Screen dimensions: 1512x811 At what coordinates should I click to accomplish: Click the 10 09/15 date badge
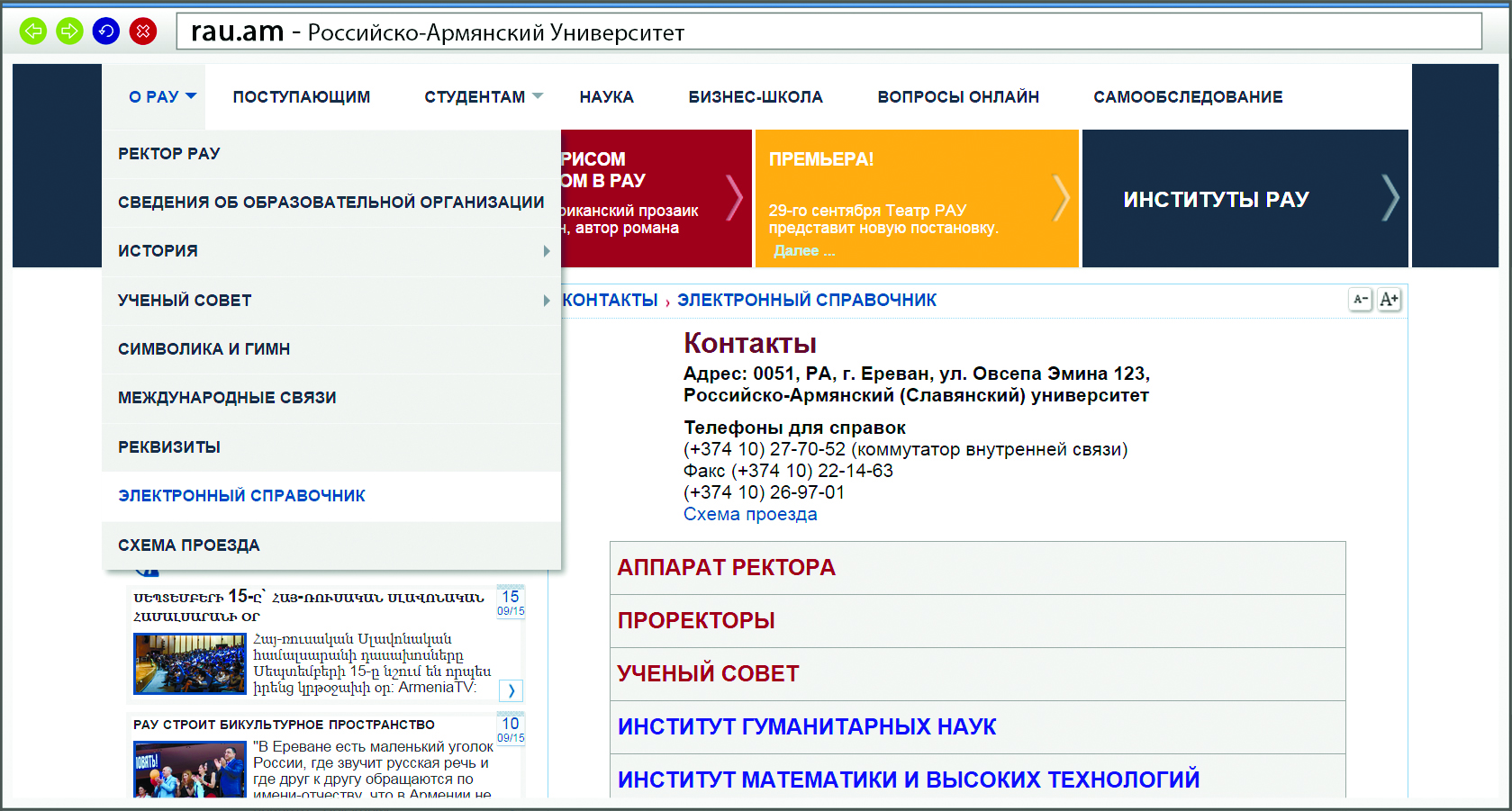511,729
